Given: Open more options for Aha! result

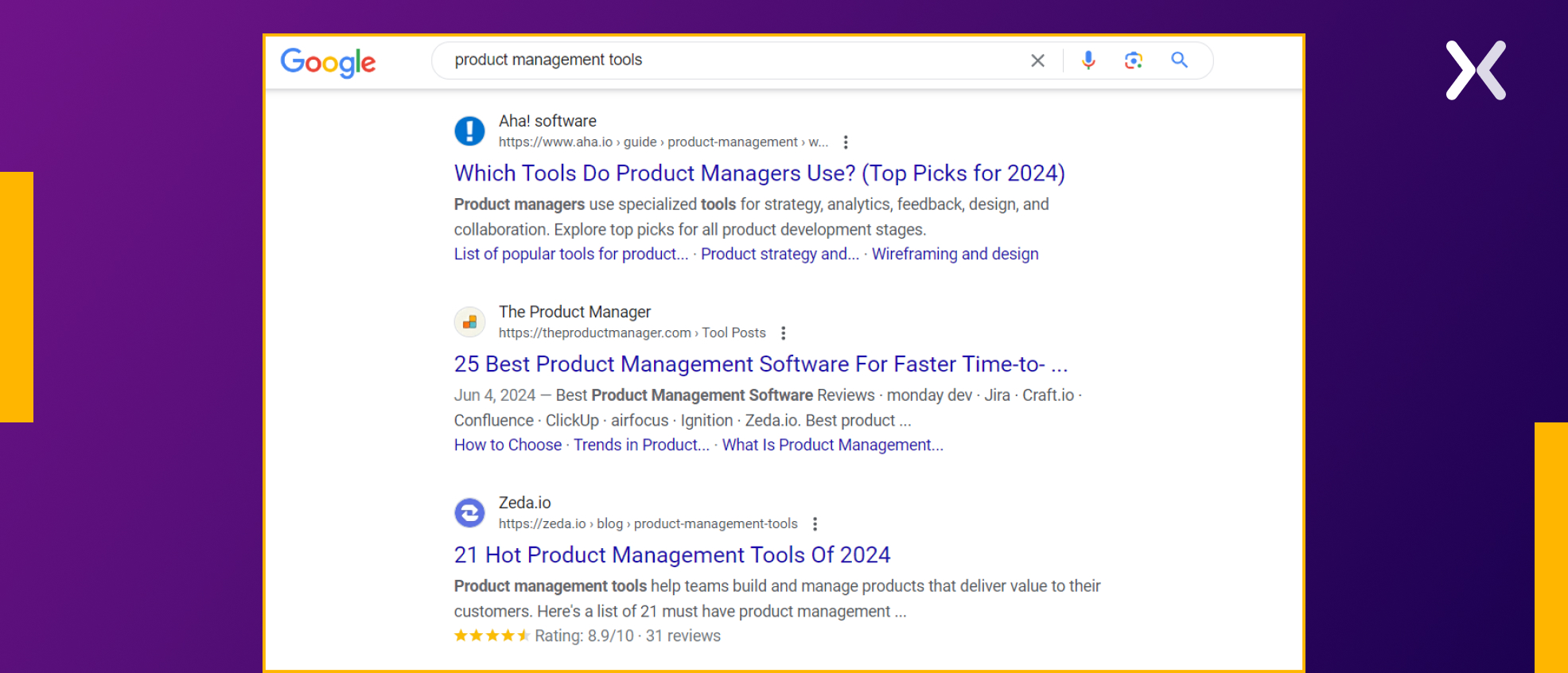Looking at the screenshot, I should [846, 142].
